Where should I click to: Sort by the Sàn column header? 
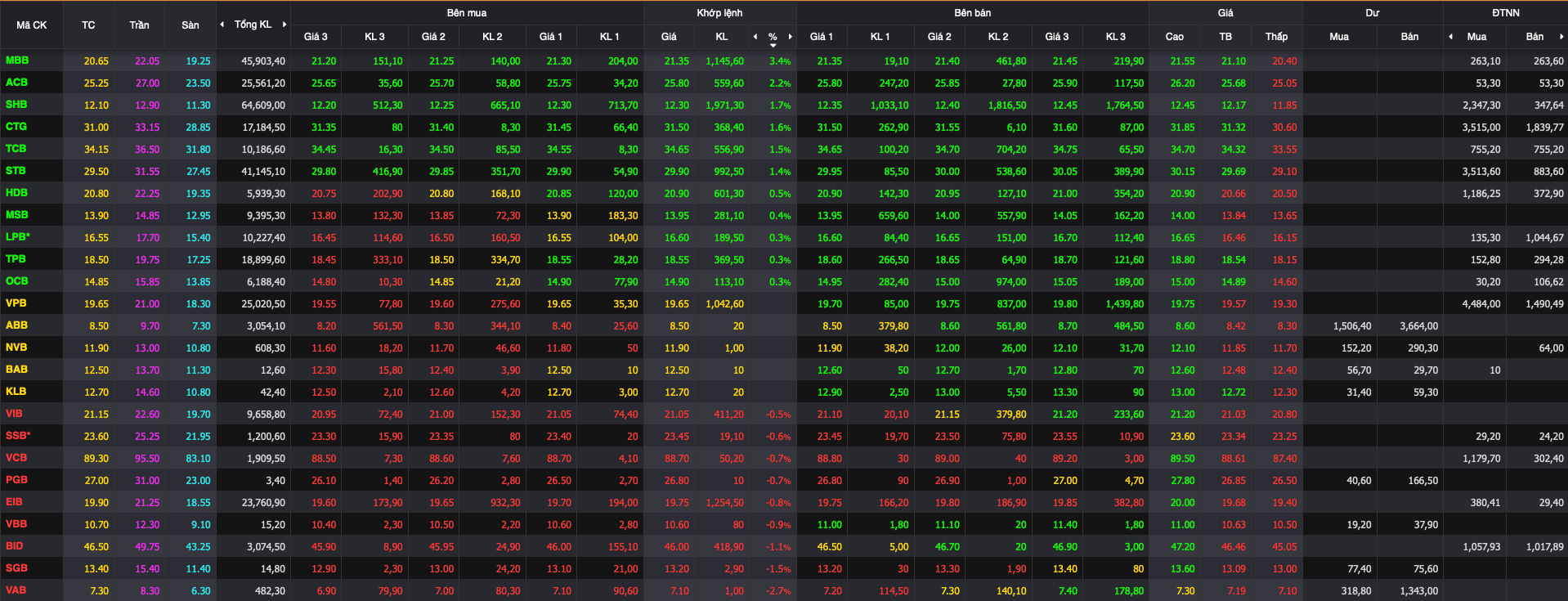190,25
